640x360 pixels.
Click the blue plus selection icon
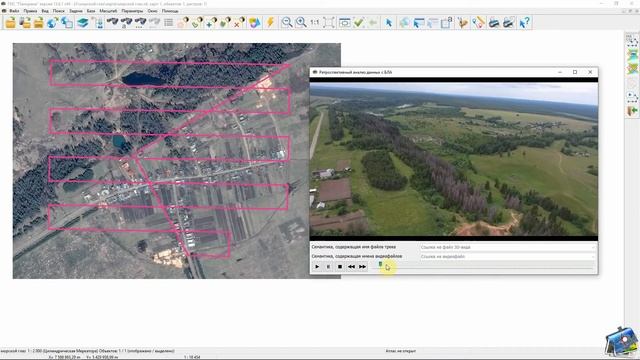click(211, 22)
